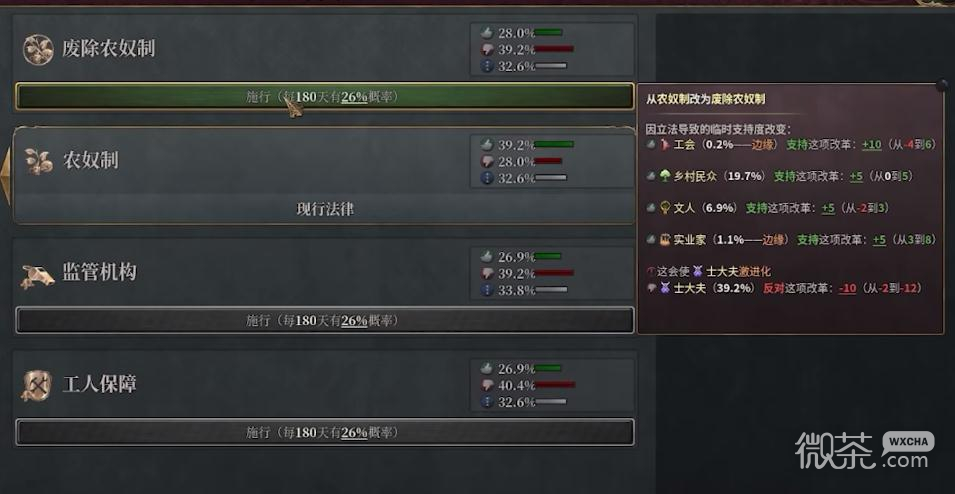The image size is (955, 494).
Task: Click the 废除农奴制 law icon
Action: (x=38, y=49)
